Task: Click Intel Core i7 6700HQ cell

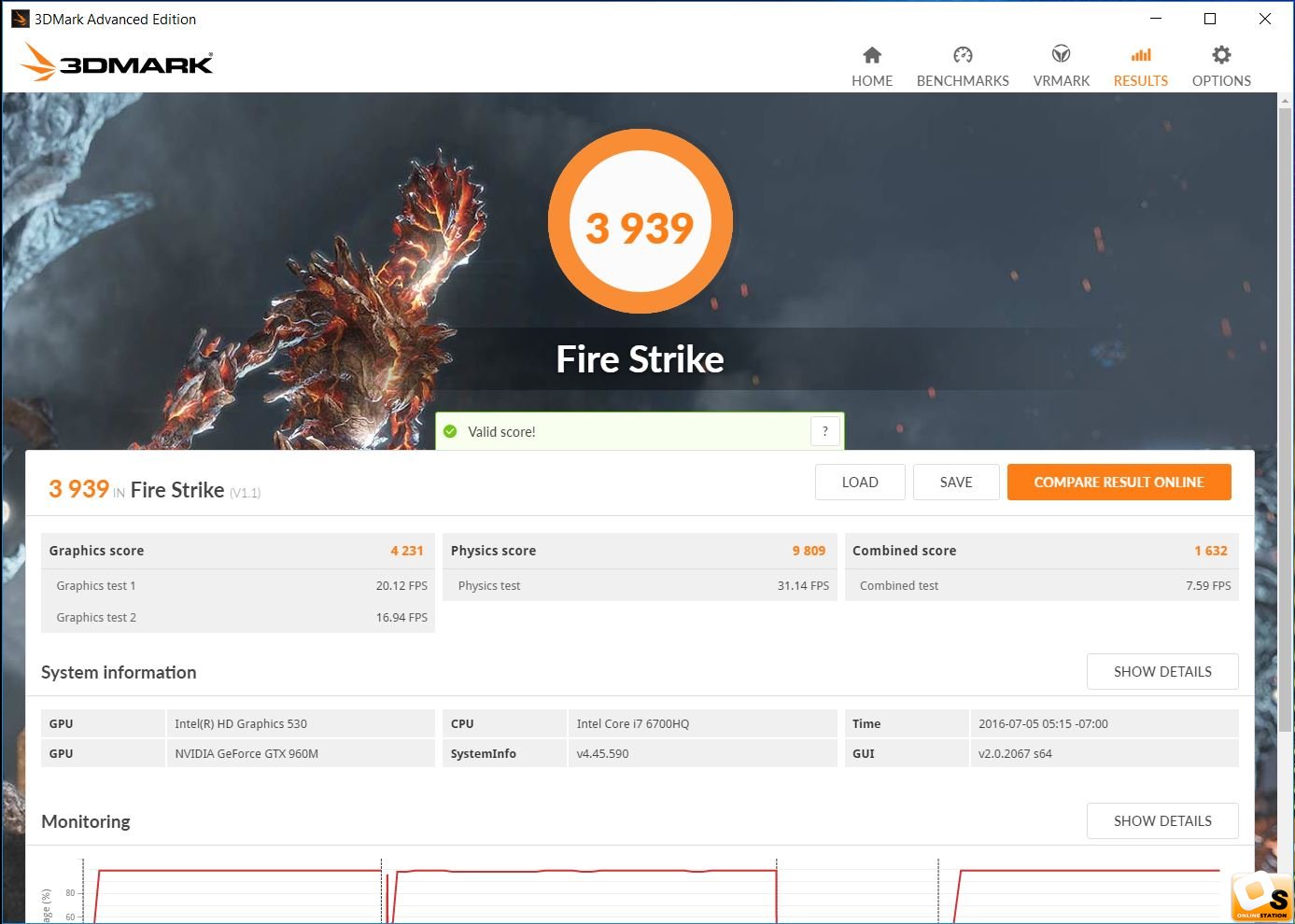Action: (x=702, y=724)
